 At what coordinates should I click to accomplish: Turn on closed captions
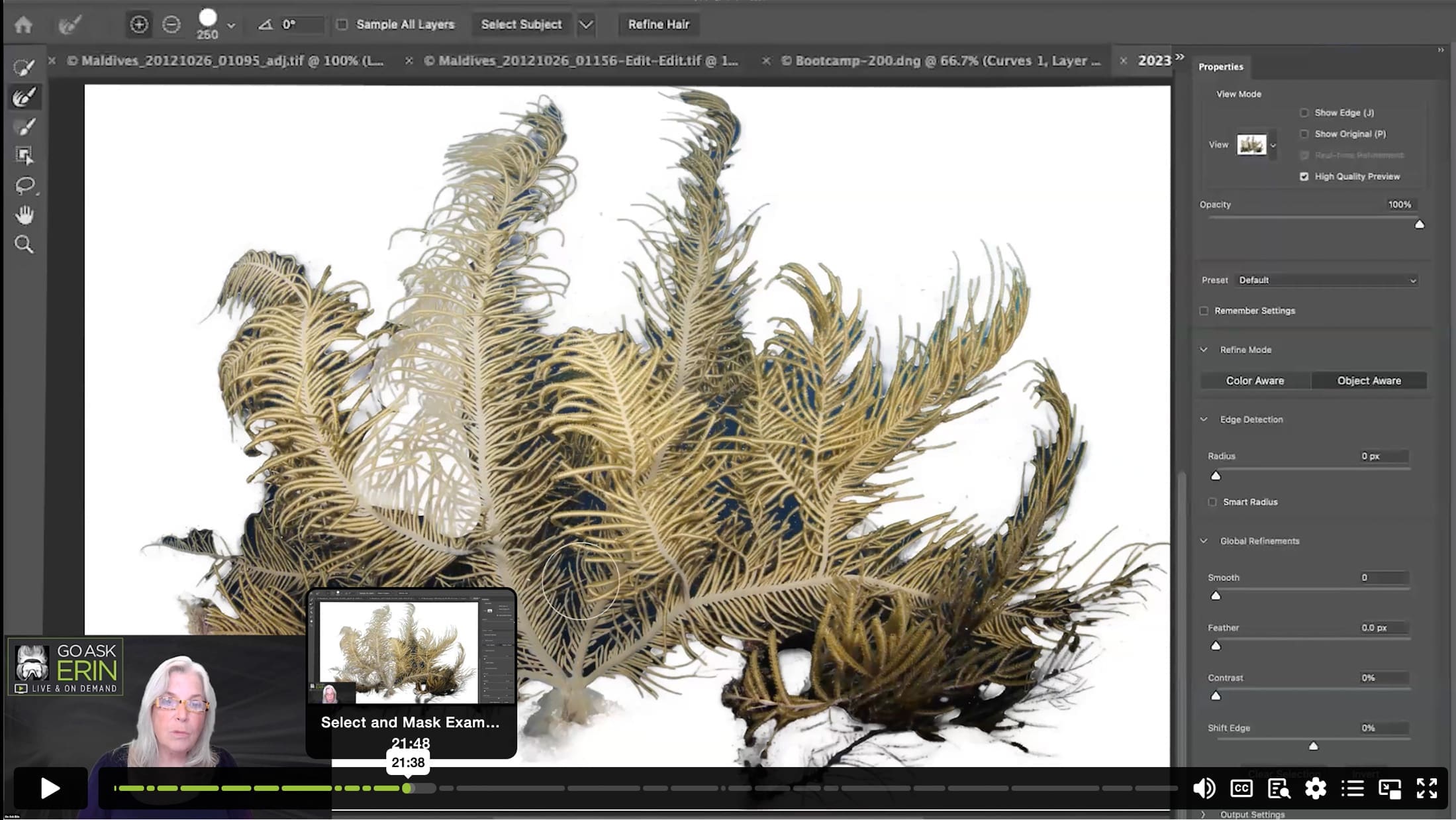(1241, 788)
